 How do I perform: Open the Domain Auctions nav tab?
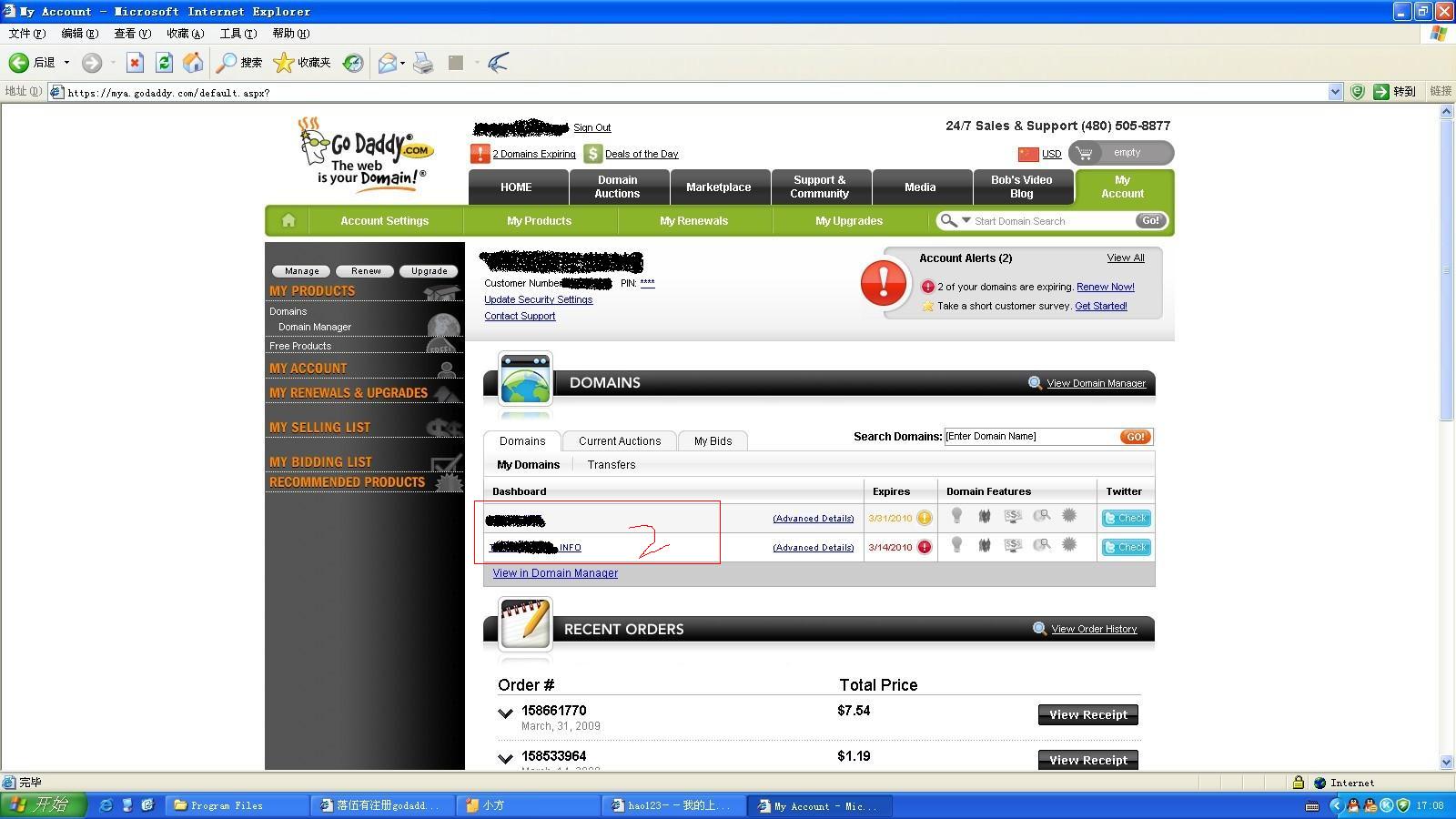click(x=618, y=187)
